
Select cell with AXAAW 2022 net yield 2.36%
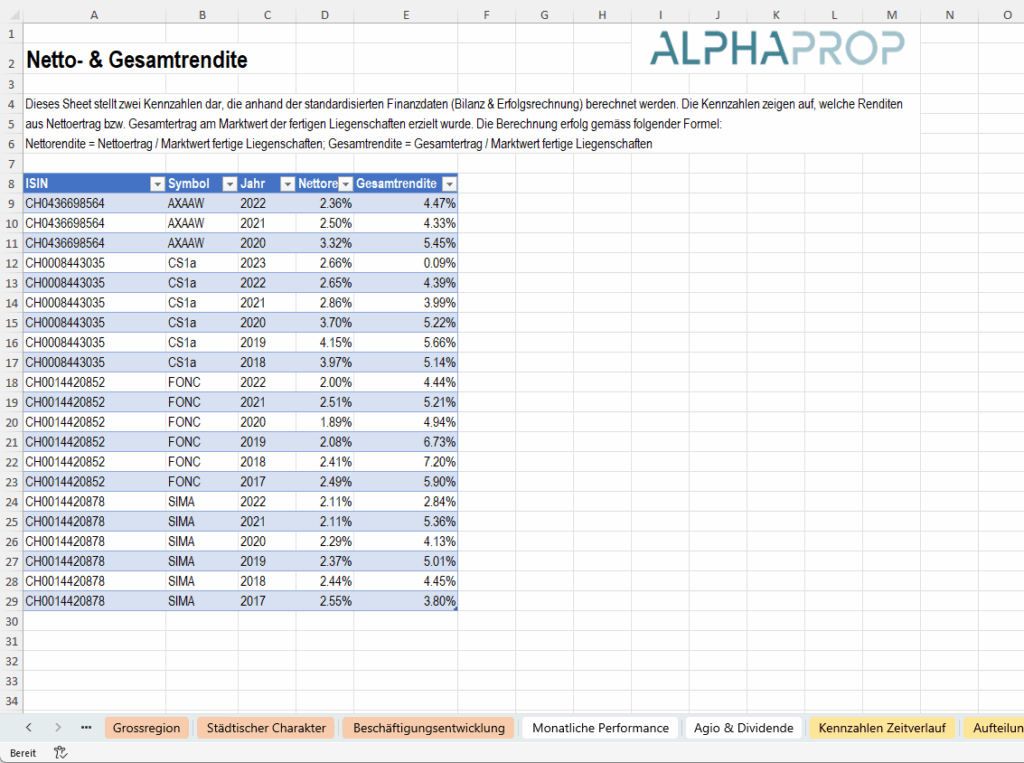pos(325,204)
